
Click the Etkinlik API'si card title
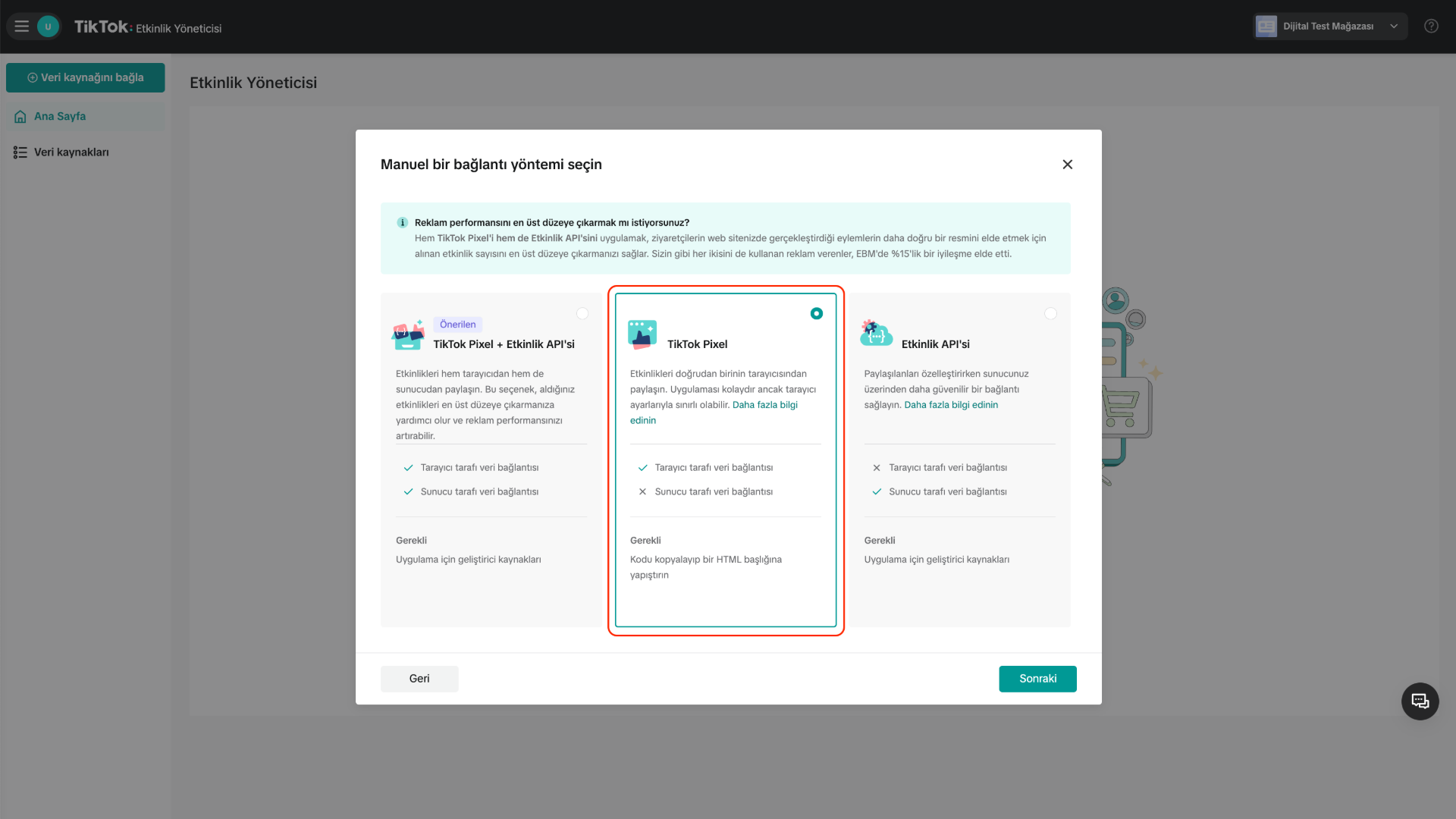(x=936, y=344)
